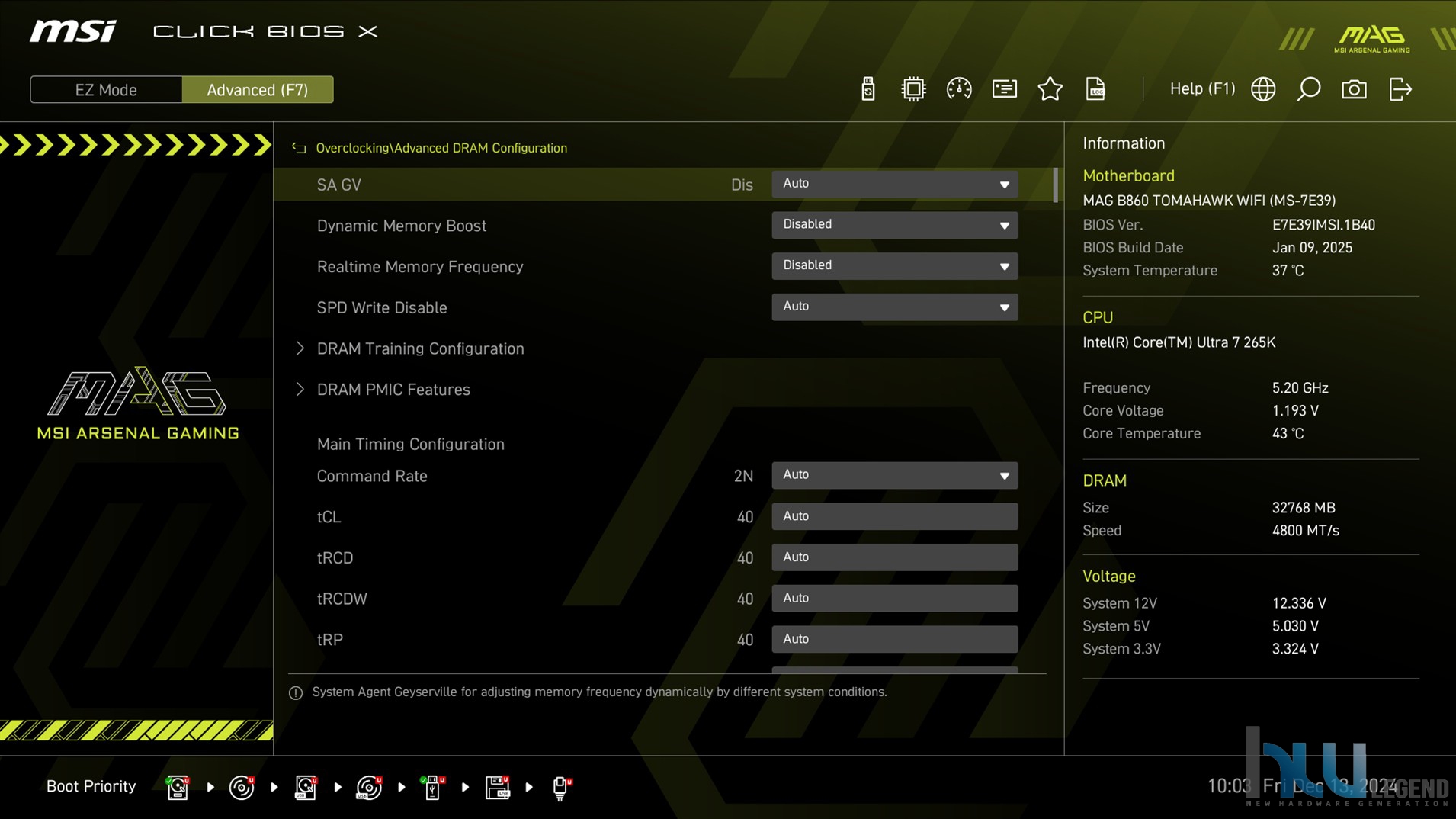The height and width of the screenshot is (819, 1456).
Task: Select the network cable boot device
Action: click(x=562, y=787)
